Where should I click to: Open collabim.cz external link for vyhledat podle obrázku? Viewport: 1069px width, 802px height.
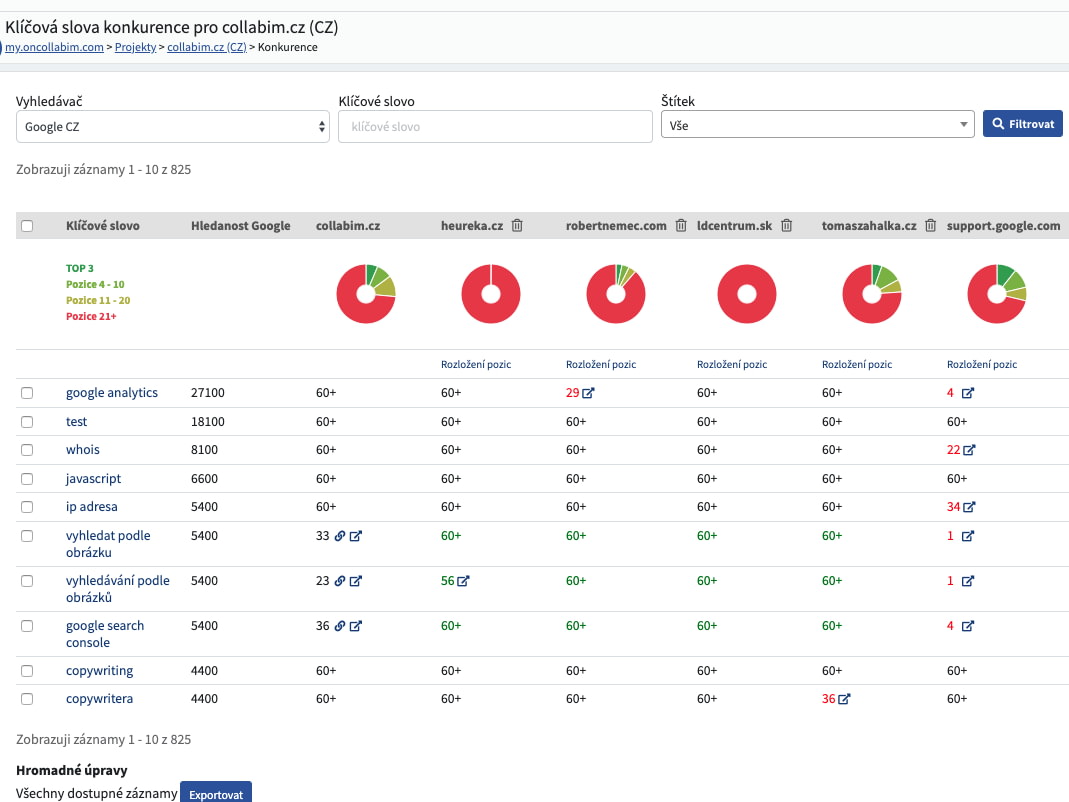point(356,536)
